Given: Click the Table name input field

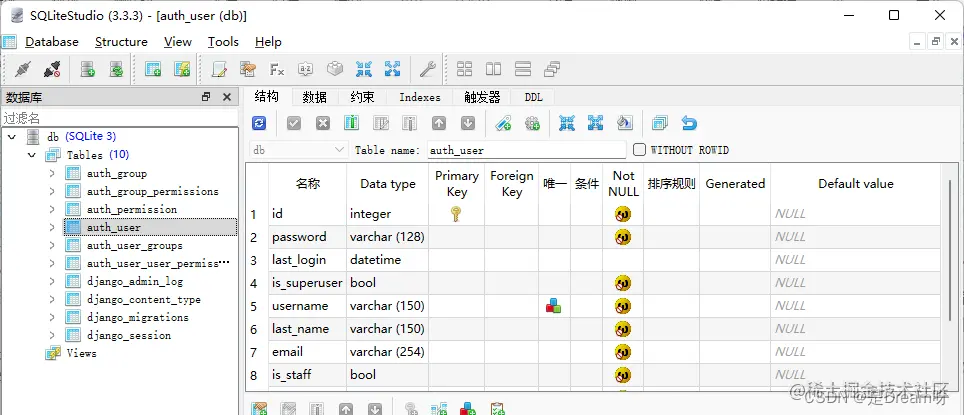Looking at the screenshot, I should pos(527,150).
